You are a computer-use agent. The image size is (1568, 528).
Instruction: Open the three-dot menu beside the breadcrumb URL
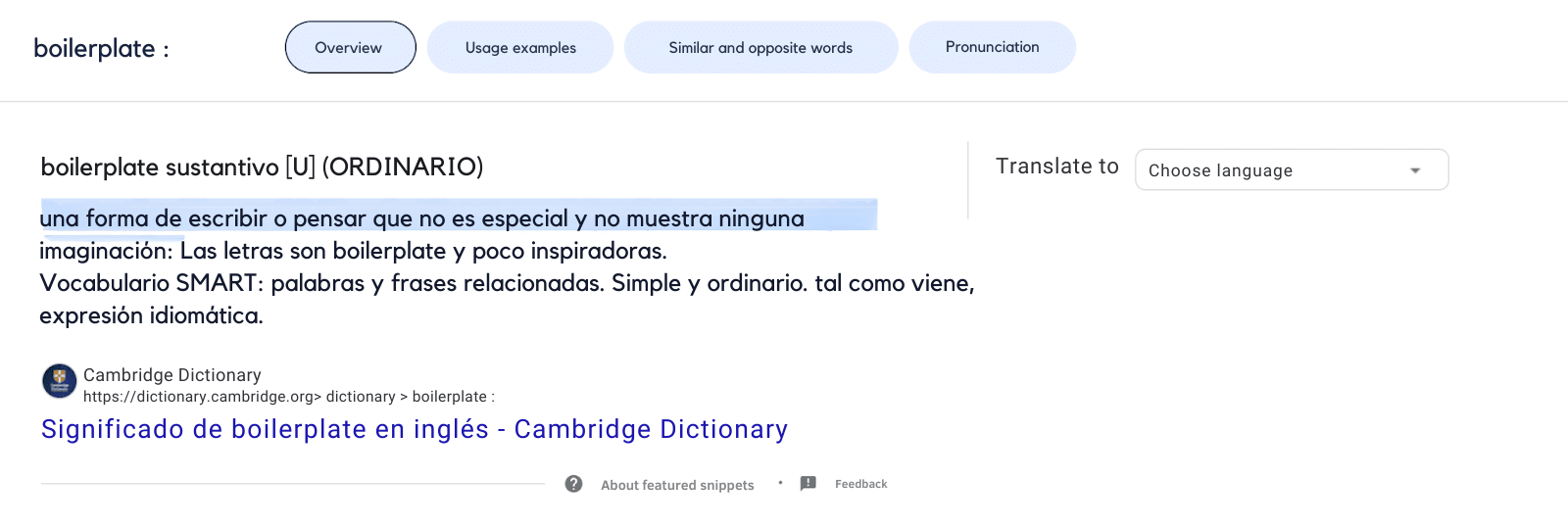(493, 397)
